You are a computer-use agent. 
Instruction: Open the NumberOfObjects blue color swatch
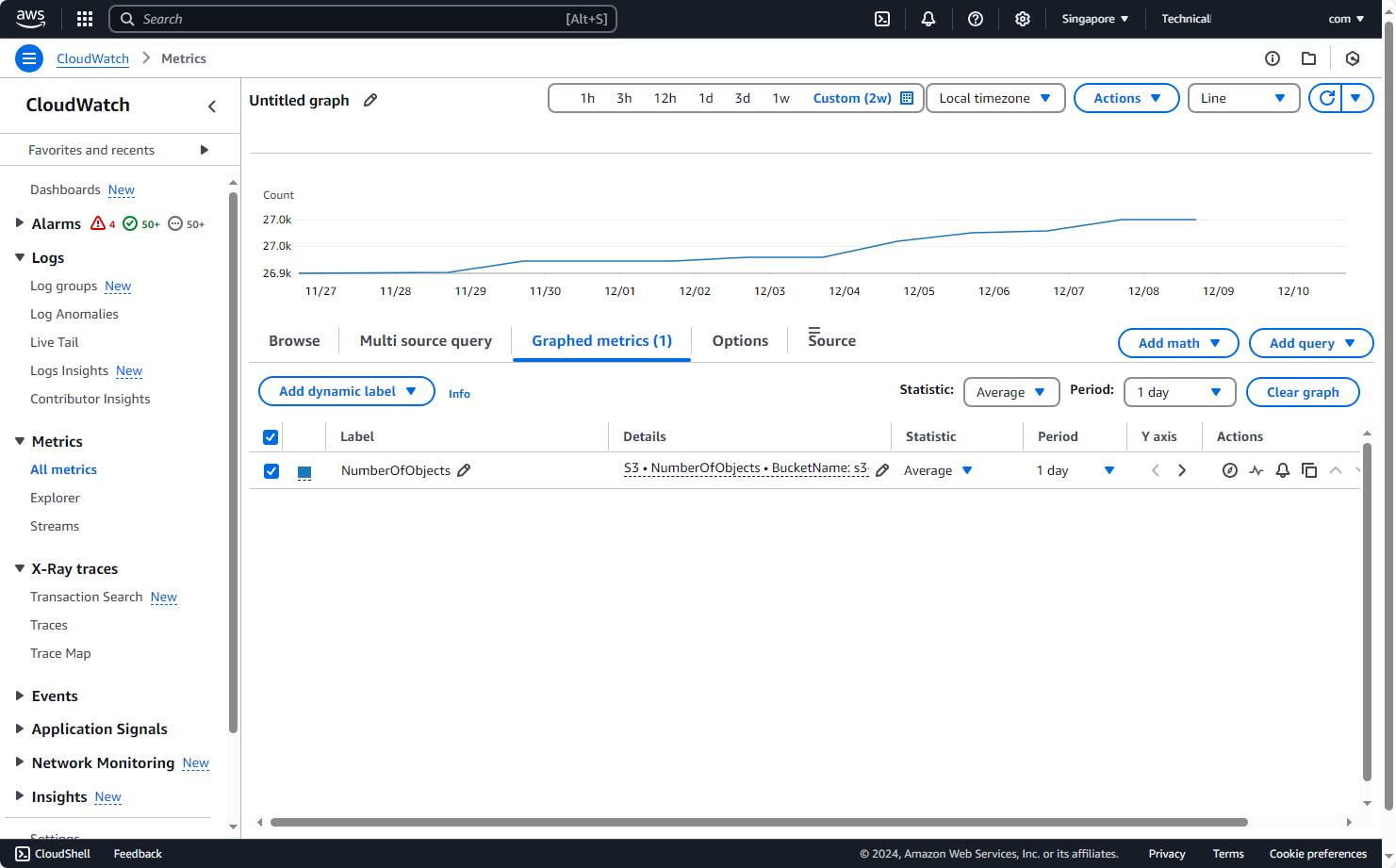coord(304,472)
